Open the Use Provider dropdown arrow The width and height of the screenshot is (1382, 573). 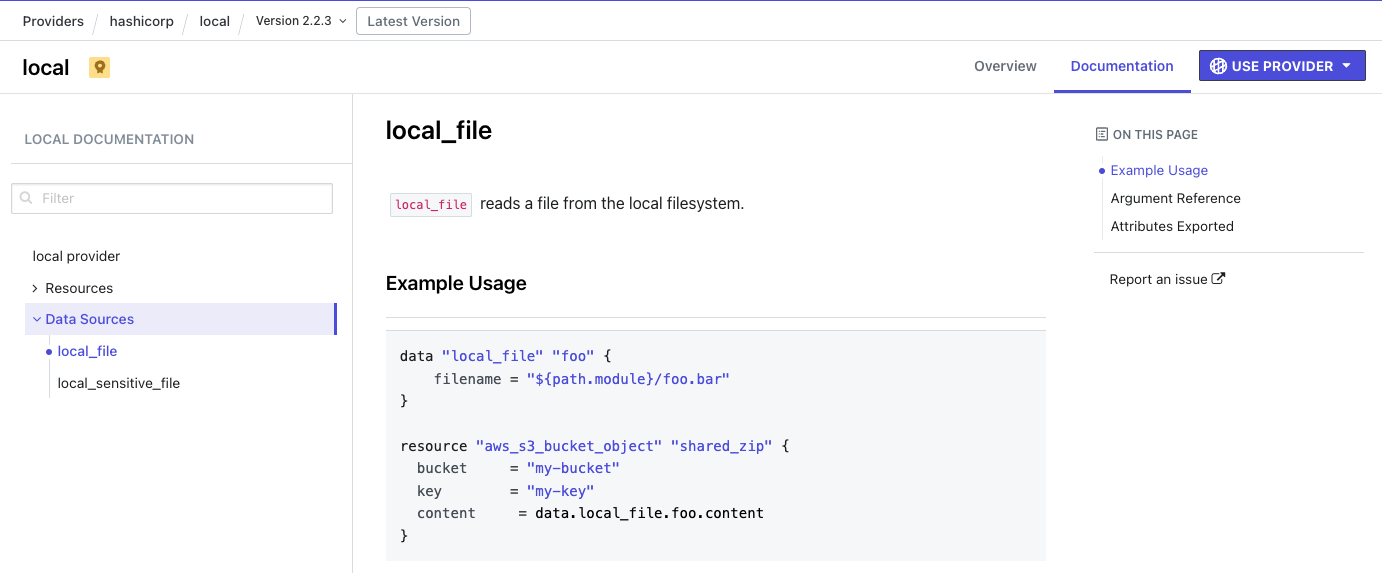pos(1346,66)
